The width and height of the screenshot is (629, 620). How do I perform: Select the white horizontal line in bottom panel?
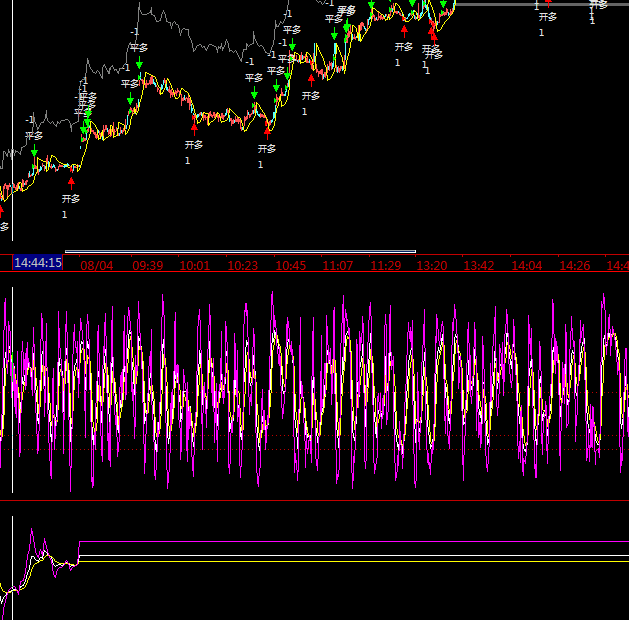coord(350,561)
